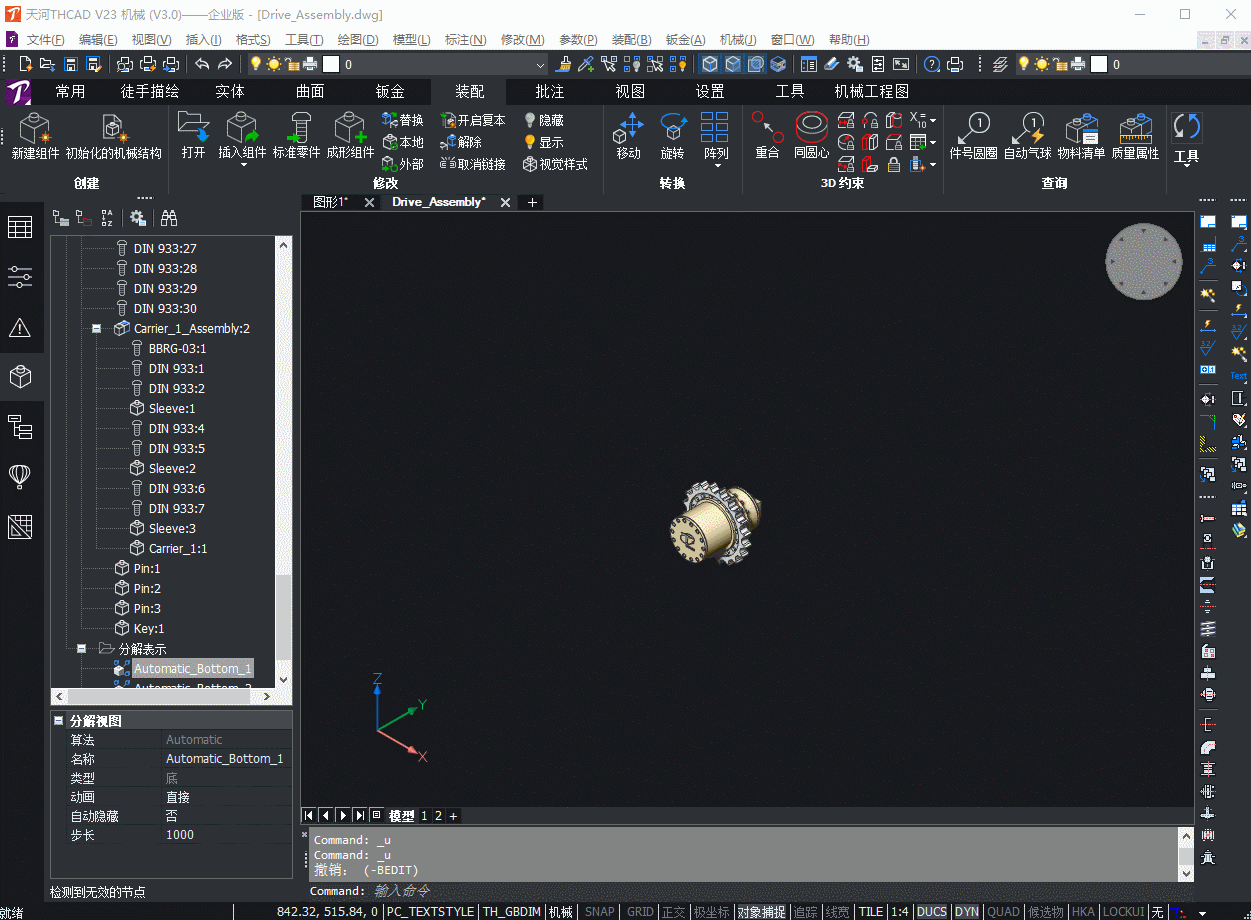Open the 模型(L) menu
Image resolution: width=1251 pixels, height=920 pixels.
pyautogui.click(x=412, y=39)
